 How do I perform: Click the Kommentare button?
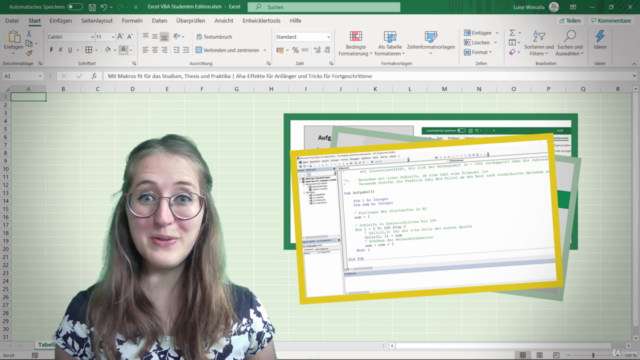[611, 20]
